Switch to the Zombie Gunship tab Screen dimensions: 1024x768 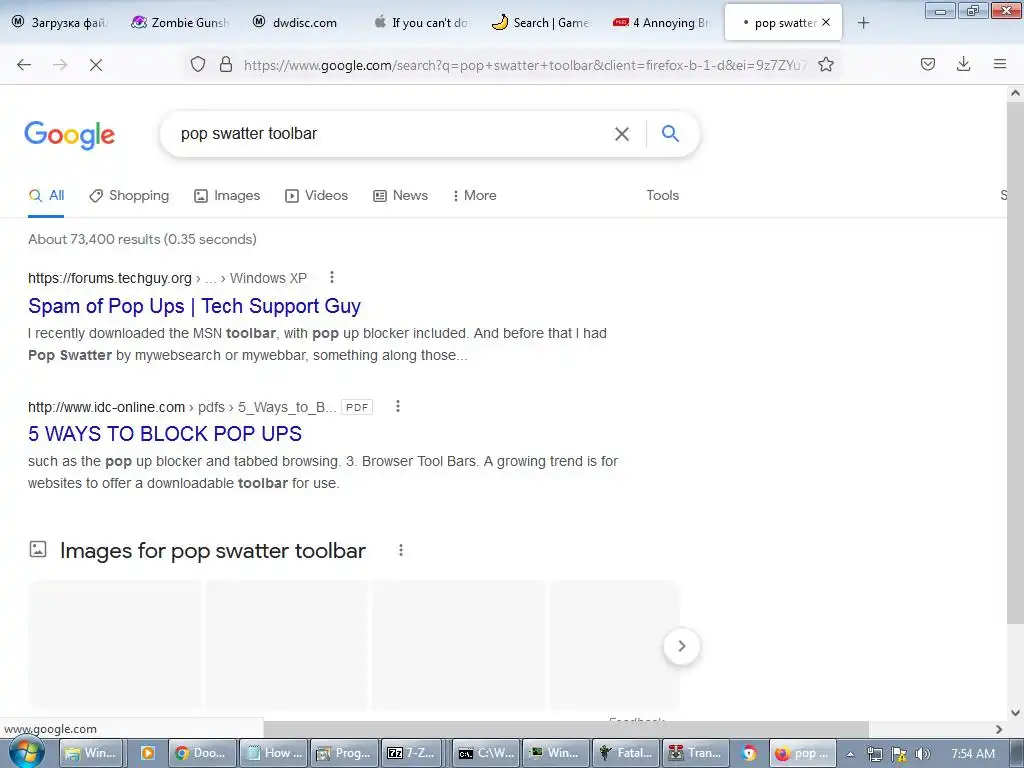pos(180,23)
